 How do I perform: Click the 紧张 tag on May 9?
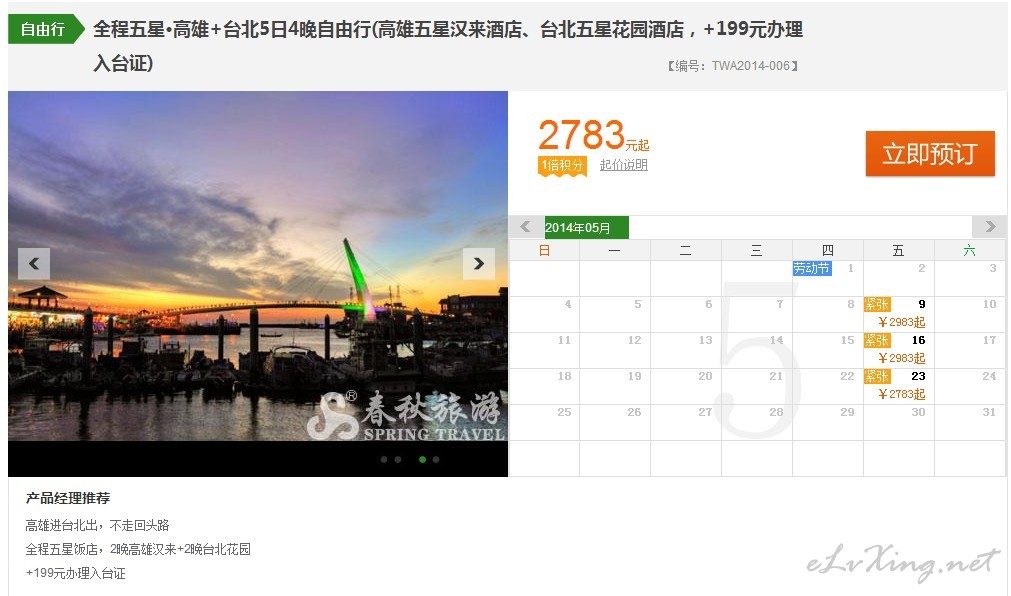[x=877, y=304]
